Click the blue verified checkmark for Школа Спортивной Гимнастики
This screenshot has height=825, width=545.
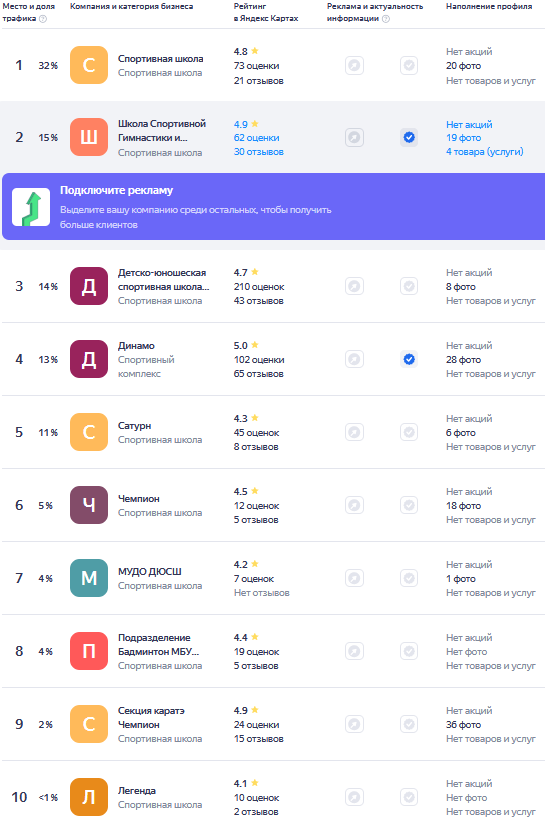(409, 138)
